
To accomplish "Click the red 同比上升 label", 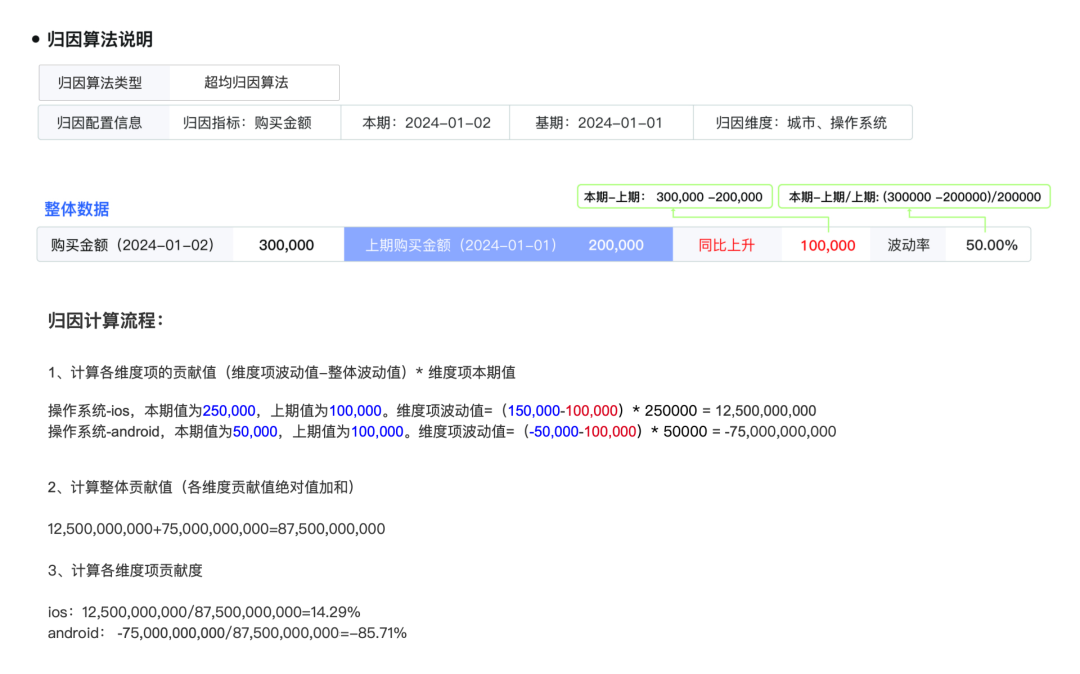I will coord(727,245).
